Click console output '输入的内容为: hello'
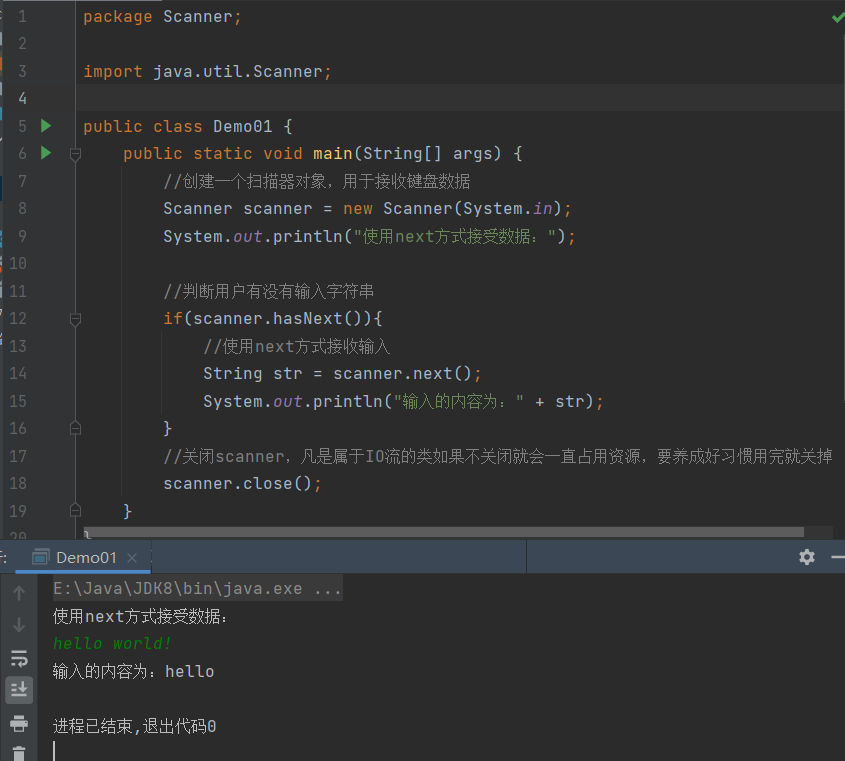Viewport: 845px width, 761px height. click(133, 672)
